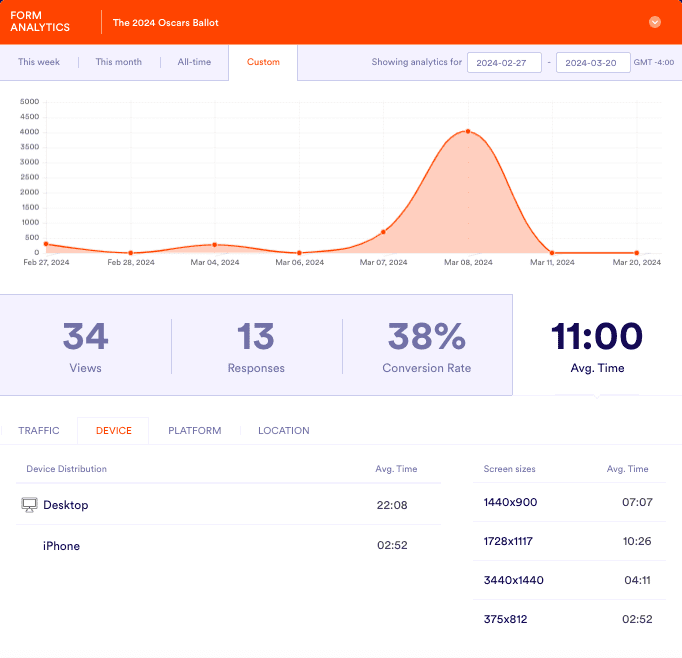Select the Custom range tab

[x=263, y=62]
